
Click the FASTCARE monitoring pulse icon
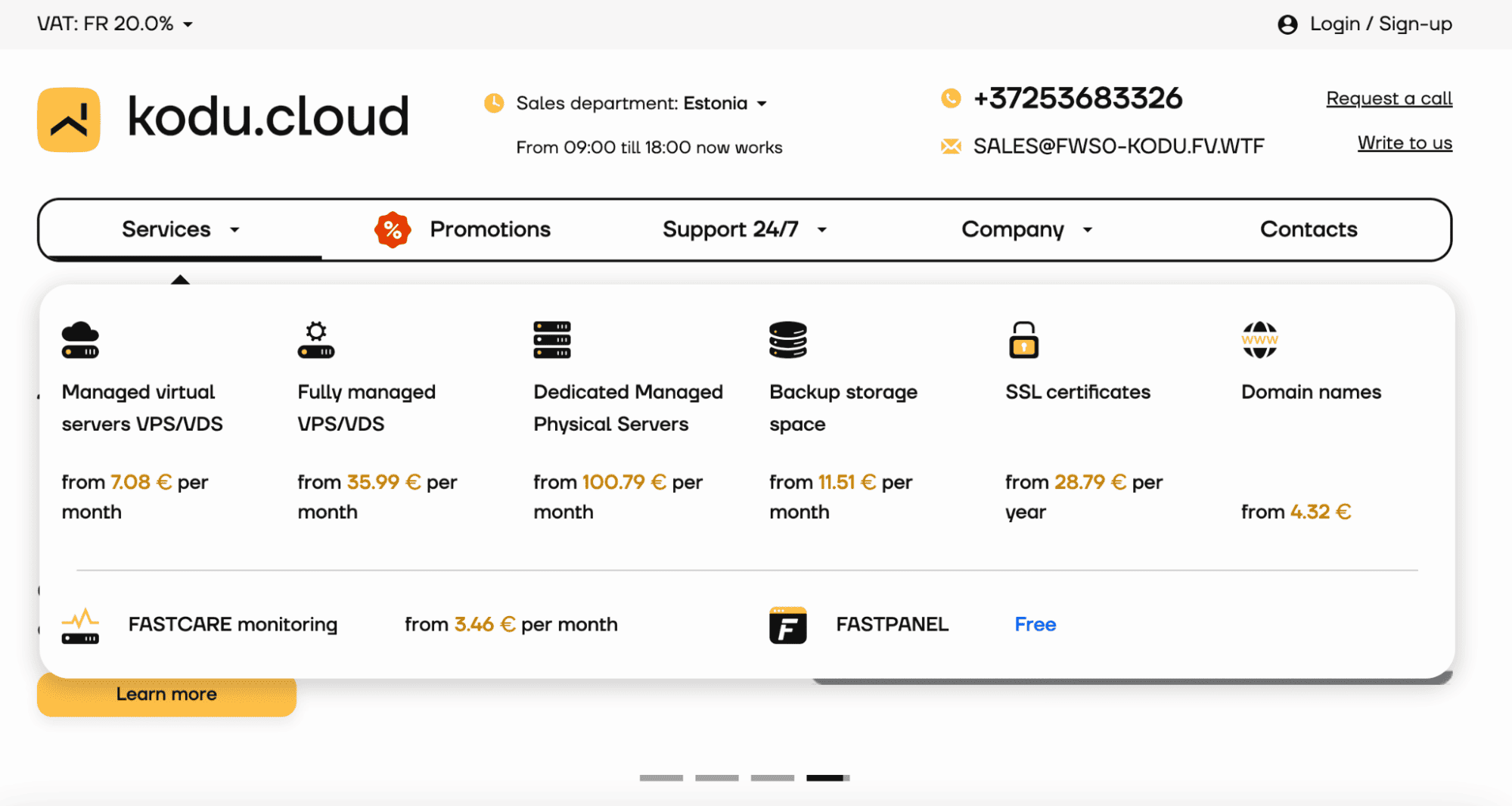pos(80,625)
